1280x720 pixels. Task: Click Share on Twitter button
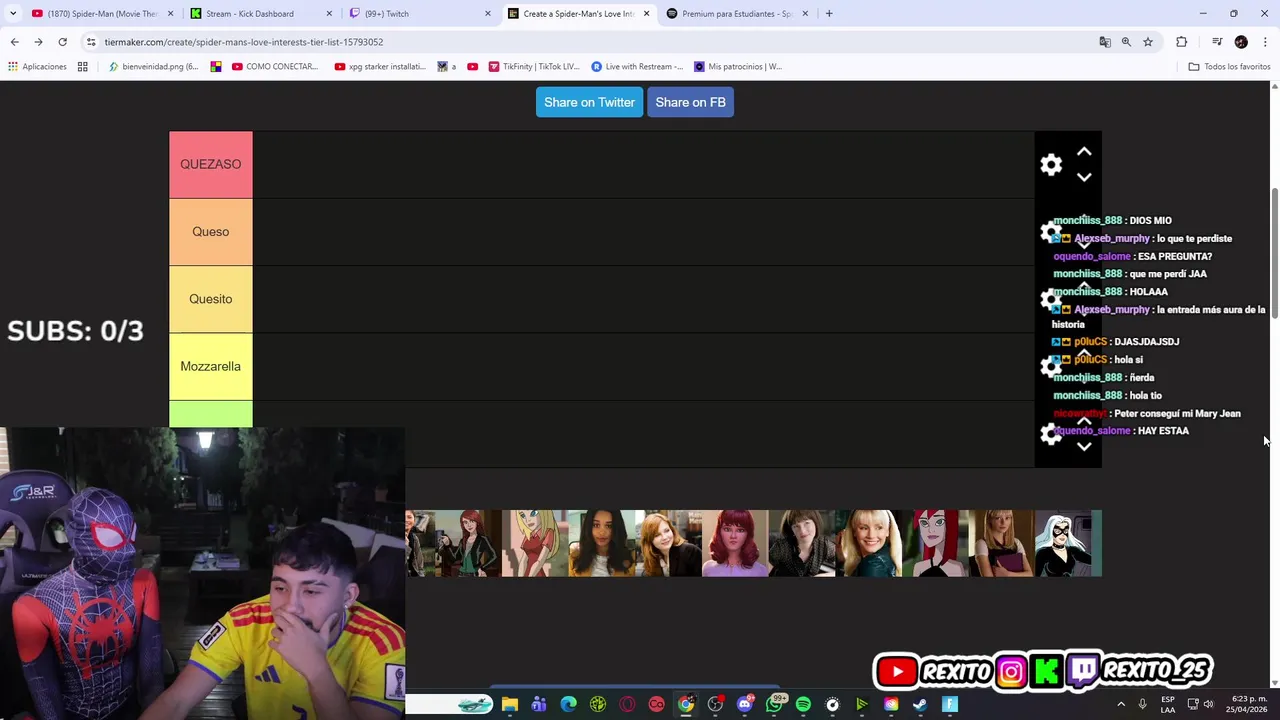coord(589,102)
